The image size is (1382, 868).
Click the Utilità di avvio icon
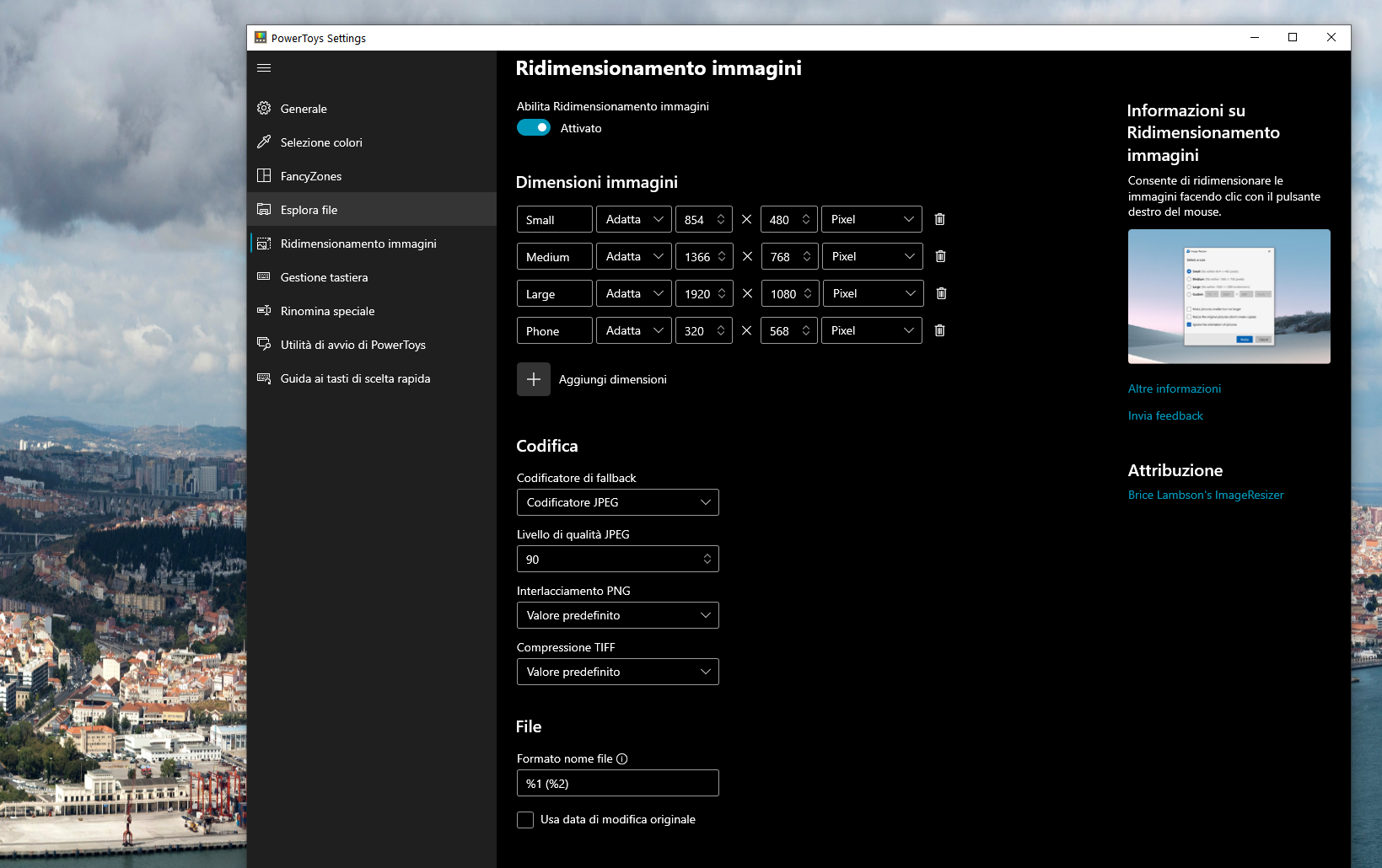[x=264, y=344]
